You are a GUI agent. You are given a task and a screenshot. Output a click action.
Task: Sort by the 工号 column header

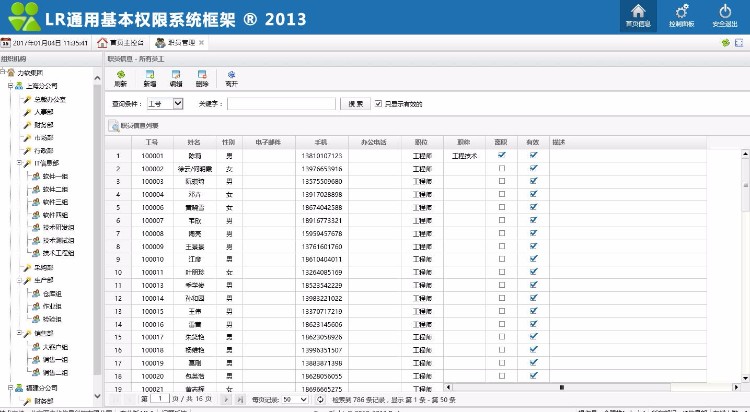pos(152,142)
